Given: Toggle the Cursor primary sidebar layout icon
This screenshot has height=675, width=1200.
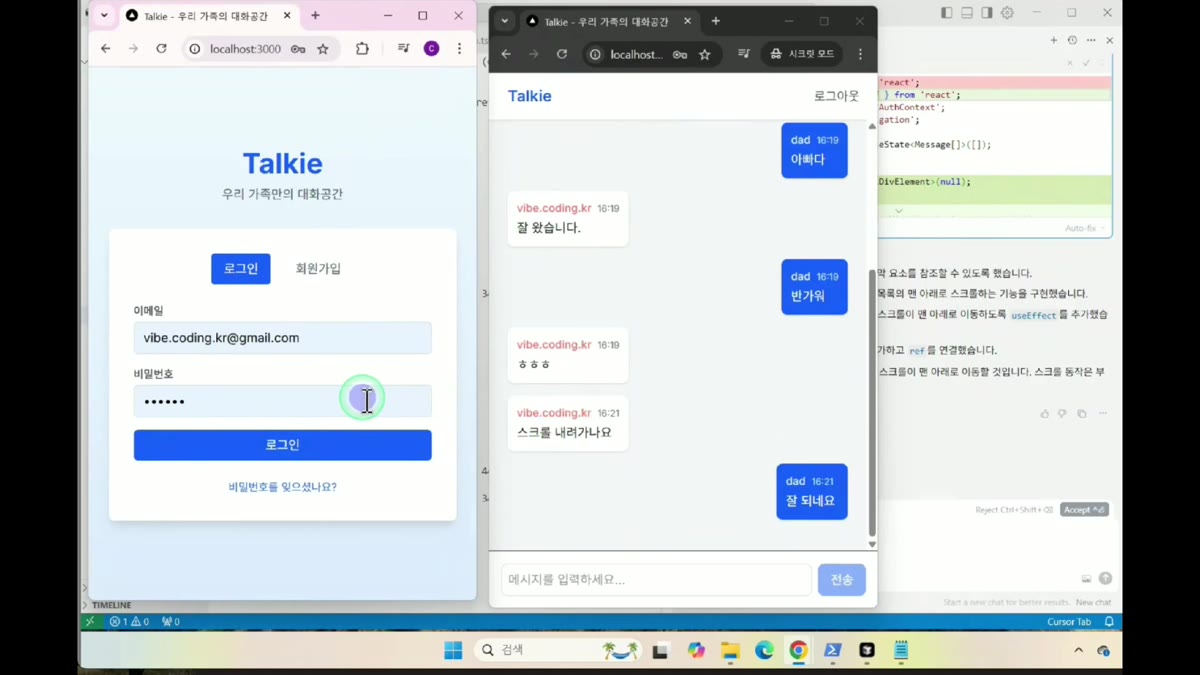Looking at the screenshot, I should point(947,13).
